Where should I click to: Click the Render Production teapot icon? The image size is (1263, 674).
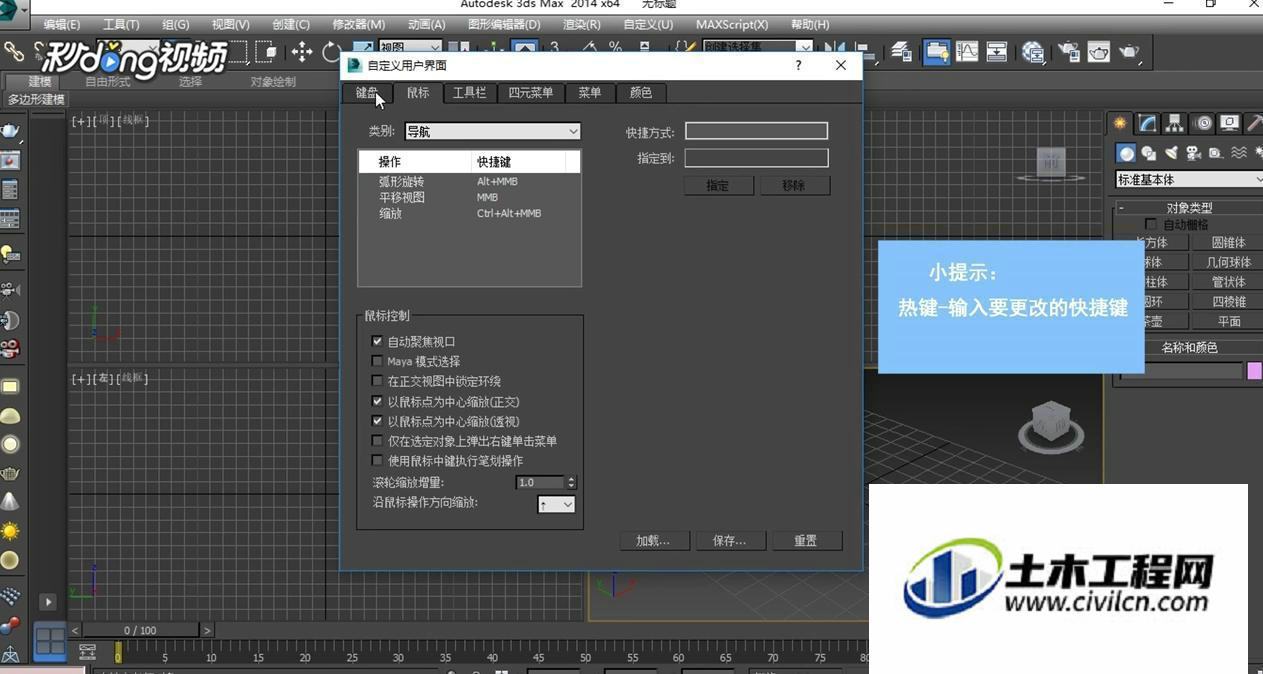coord(1130,51)
